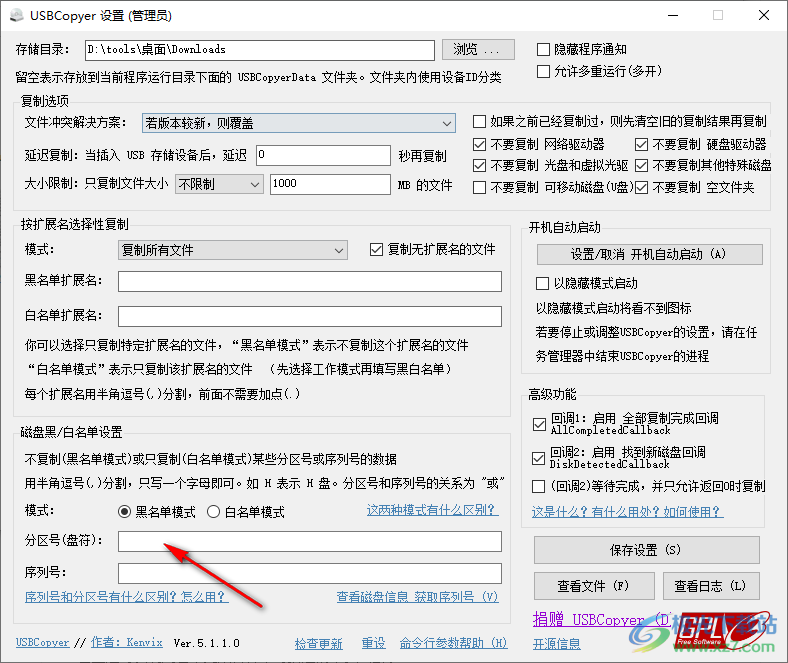Open 这两种模式有什么区别? link

(x=432, y=510)
